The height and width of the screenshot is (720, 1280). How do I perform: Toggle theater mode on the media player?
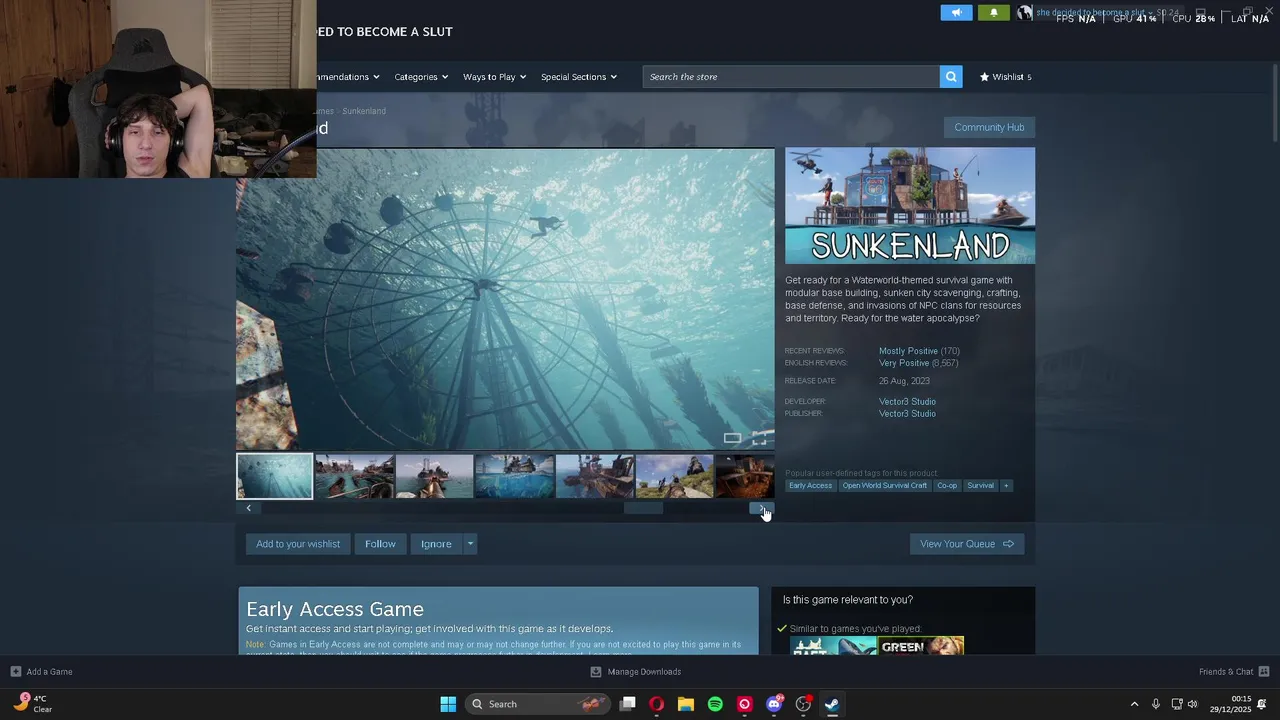(732, 438)
